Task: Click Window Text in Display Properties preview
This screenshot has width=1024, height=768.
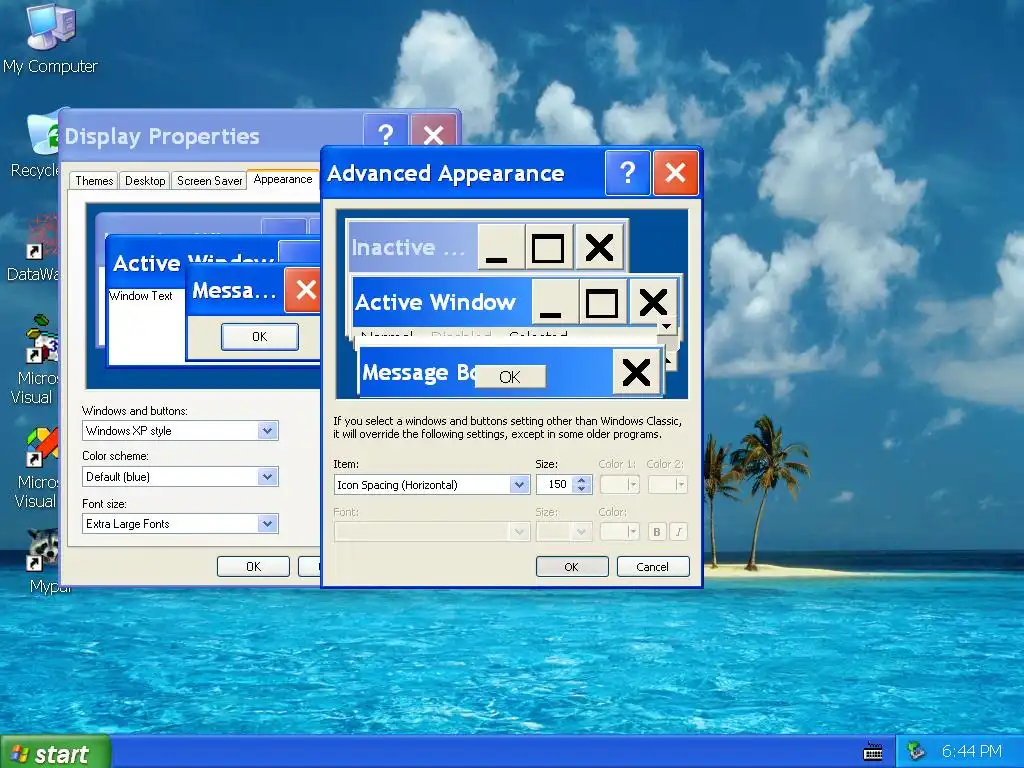Action: (x=140, y=296)
